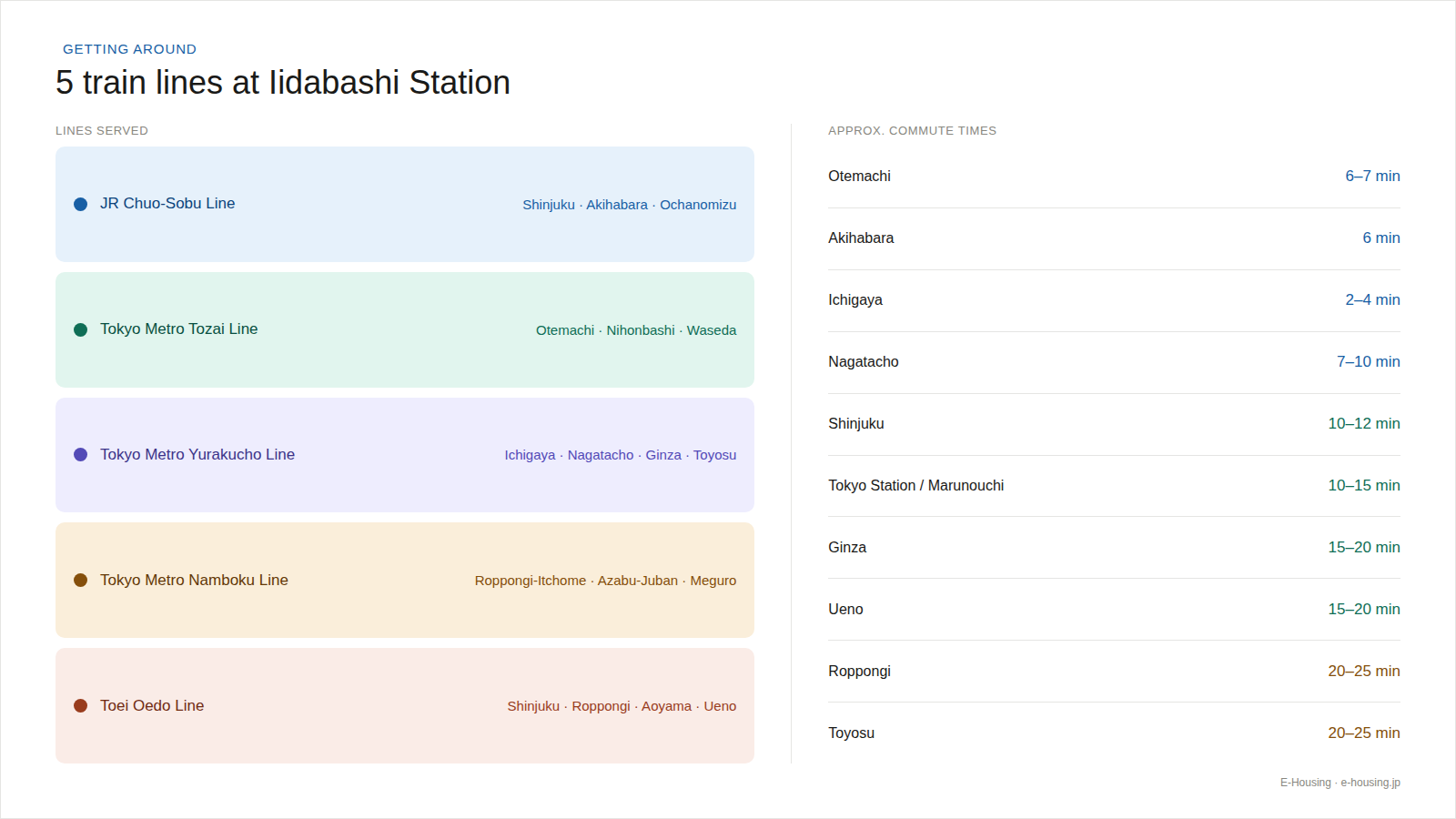The width and height of the screenshot is (1456, 819).
Task: Click Otemachi in the commute times list
Action: click(859, 177)
